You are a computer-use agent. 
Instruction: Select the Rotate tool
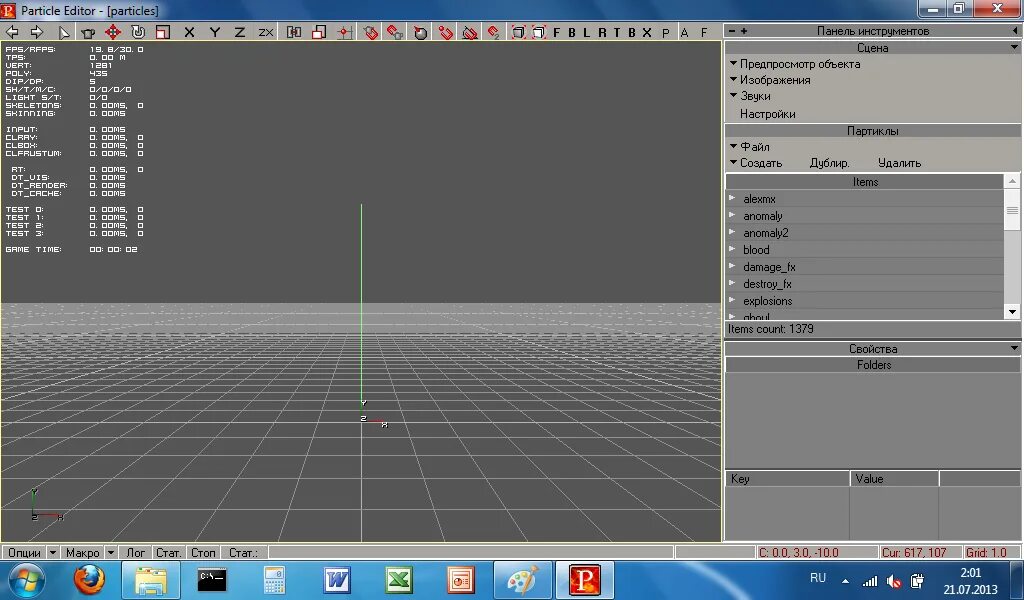point(138,32)
